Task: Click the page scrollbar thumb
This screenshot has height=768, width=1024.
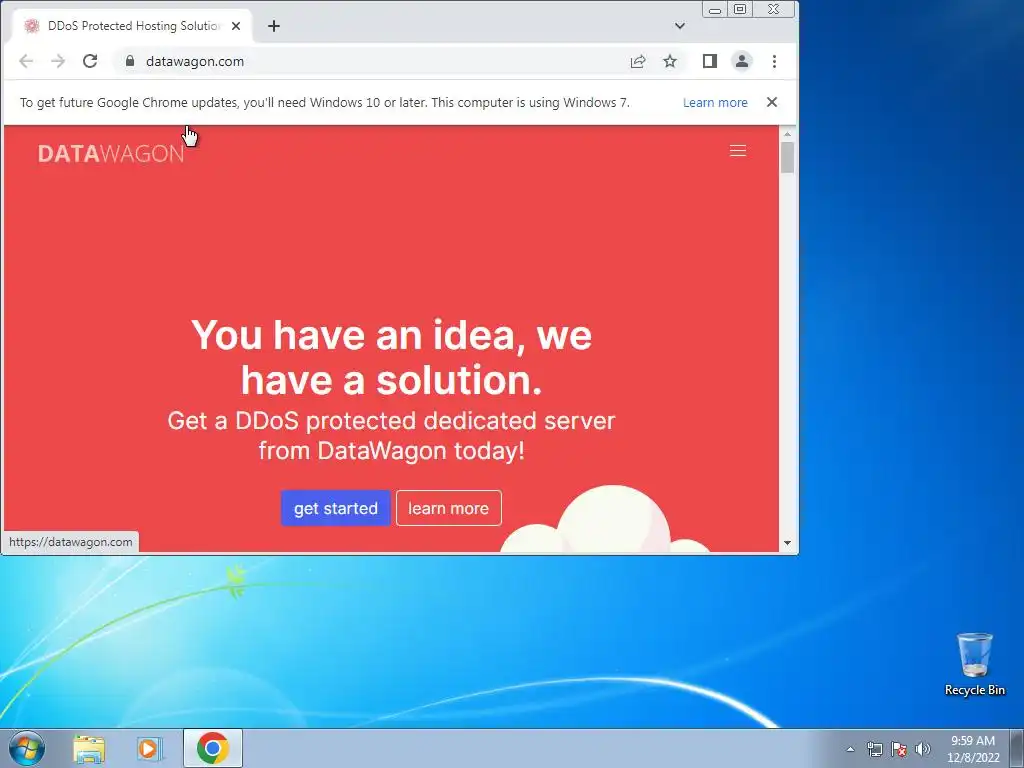Action: pos(787,157)
